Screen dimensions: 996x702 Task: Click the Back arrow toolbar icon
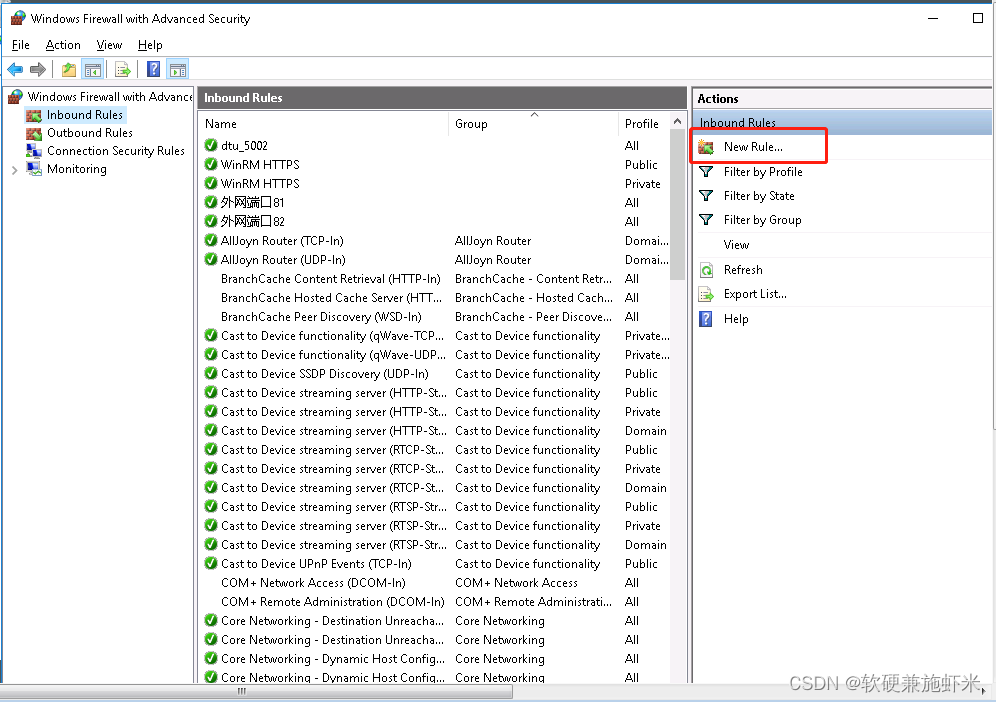pos(15,69)
